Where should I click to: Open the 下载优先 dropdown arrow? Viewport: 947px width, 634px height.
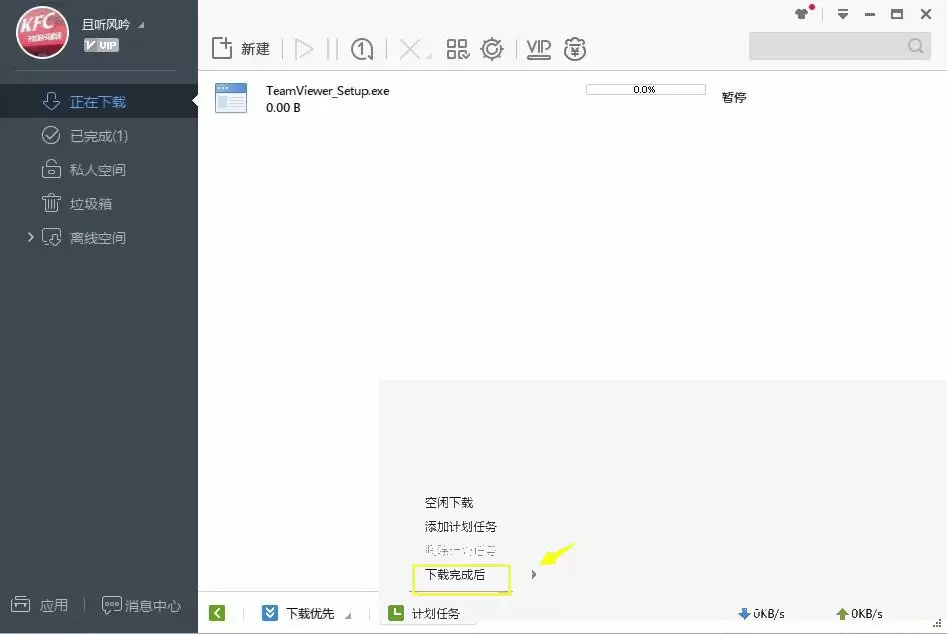tap(348, 615)
